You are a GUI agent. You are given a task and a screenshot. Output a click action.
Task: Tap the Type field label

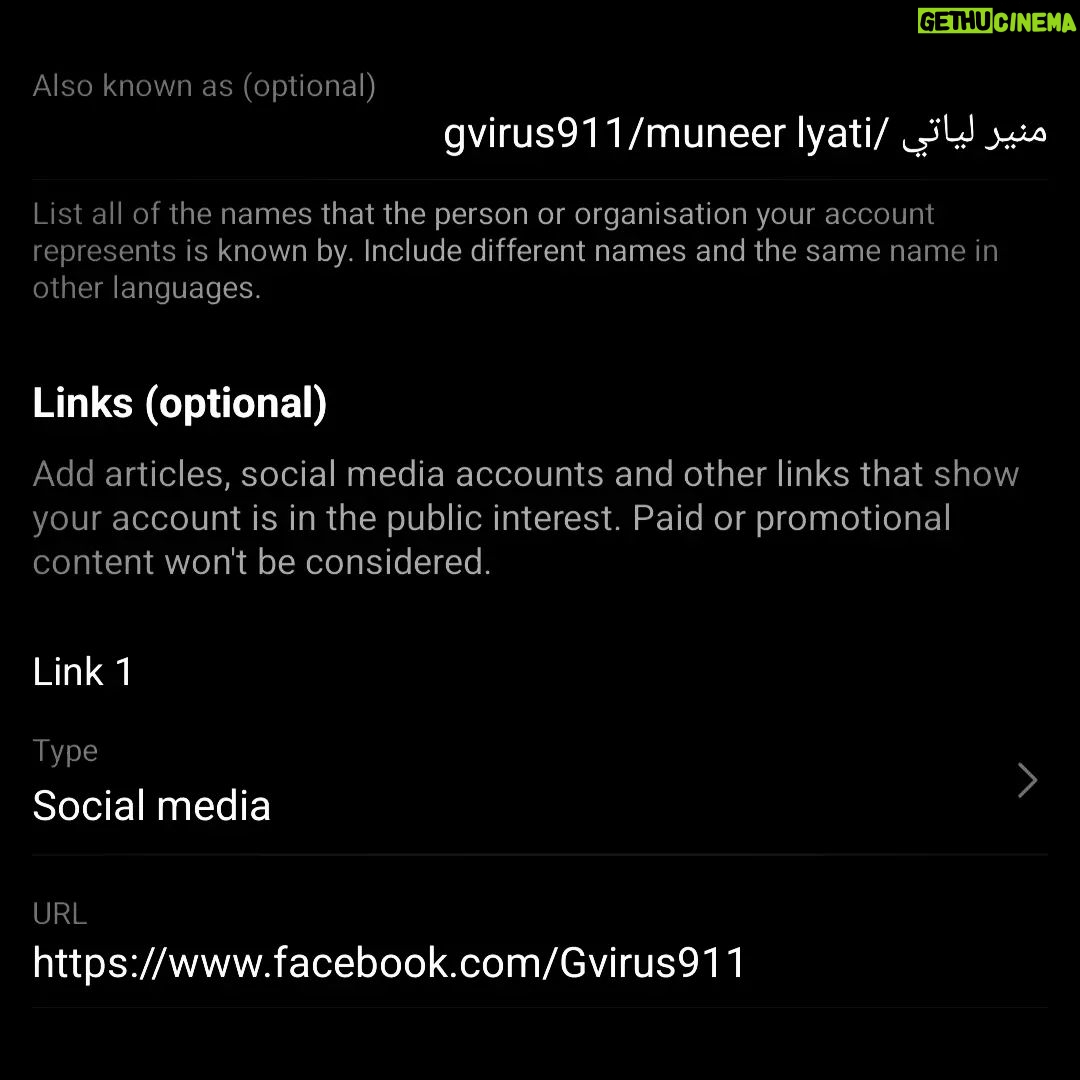[65, 751]
